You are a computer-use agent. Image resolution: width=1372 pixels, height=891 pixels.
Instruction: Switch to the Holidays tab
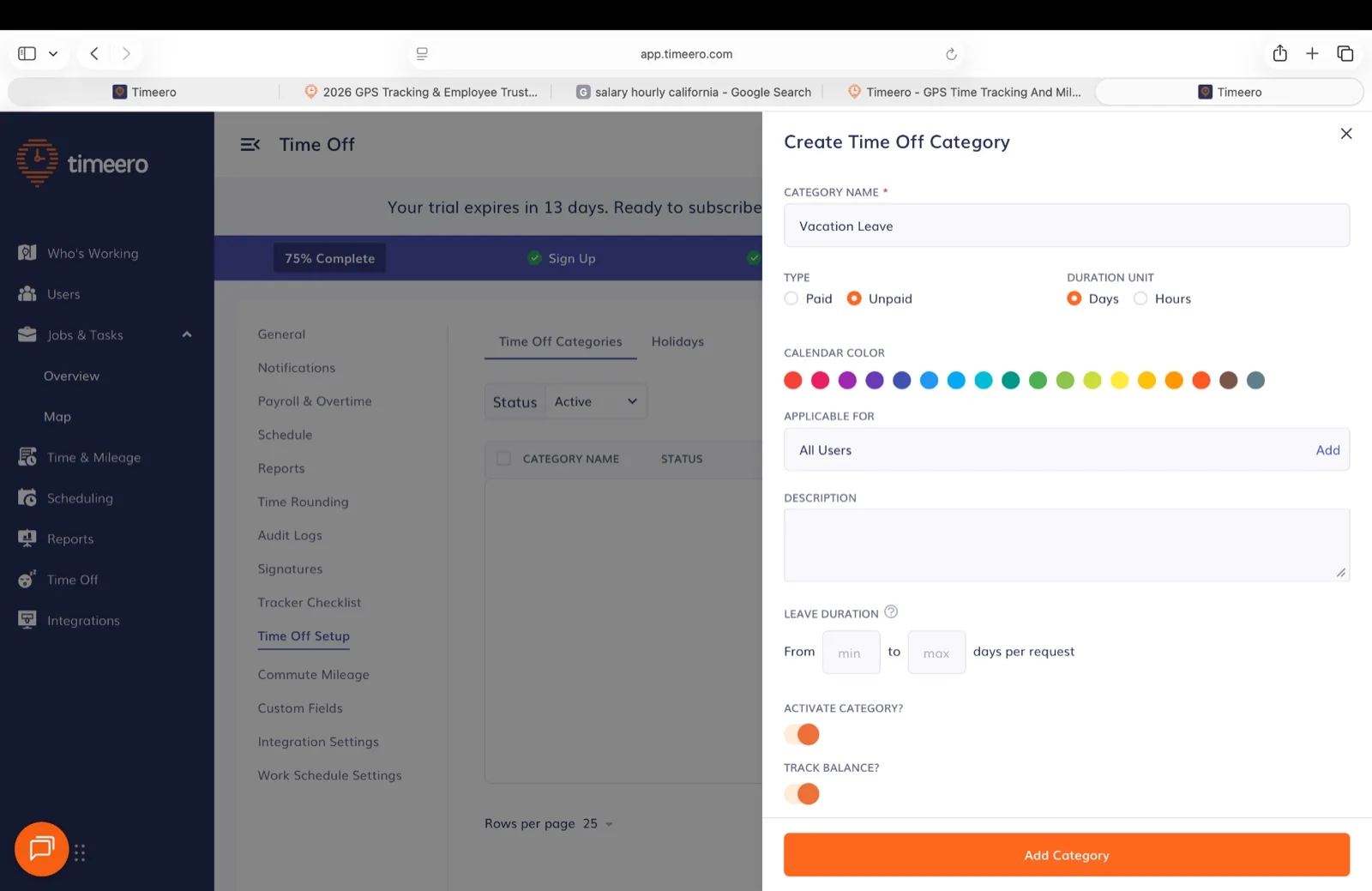coord(677,341)
